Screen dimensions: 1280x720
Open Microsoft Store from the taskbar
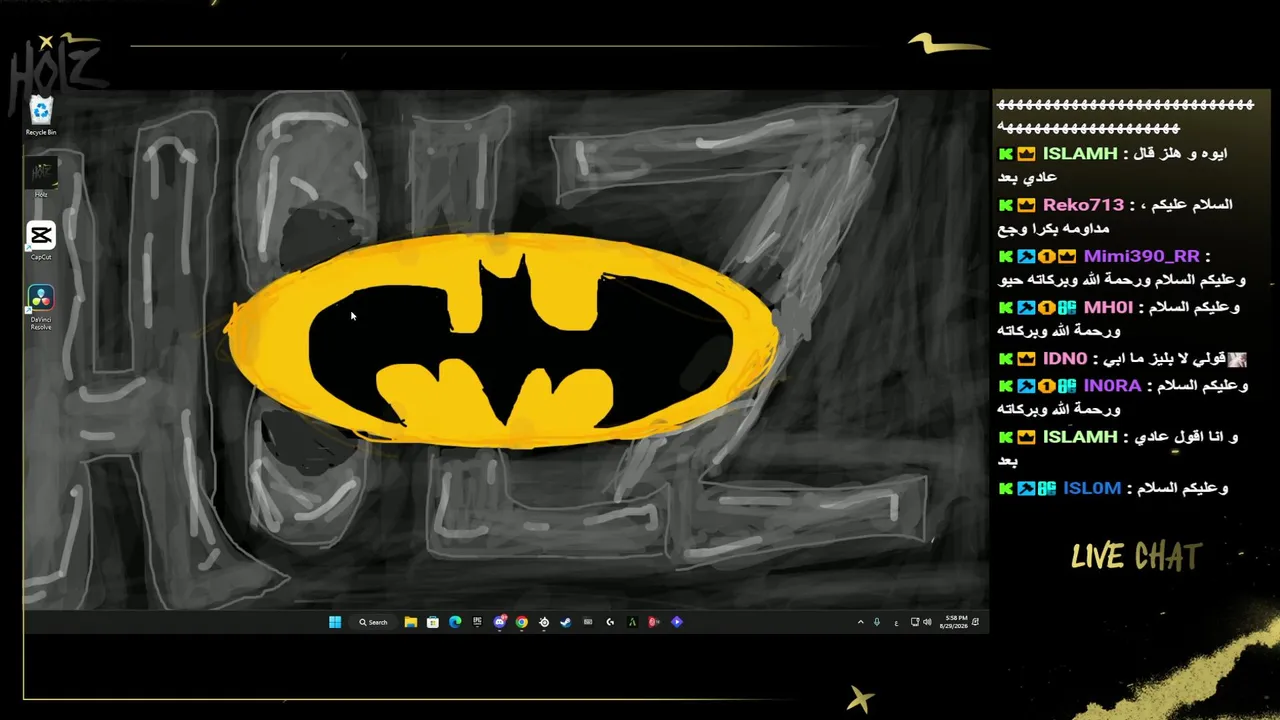pyautogui.click(x=433, y=622)
